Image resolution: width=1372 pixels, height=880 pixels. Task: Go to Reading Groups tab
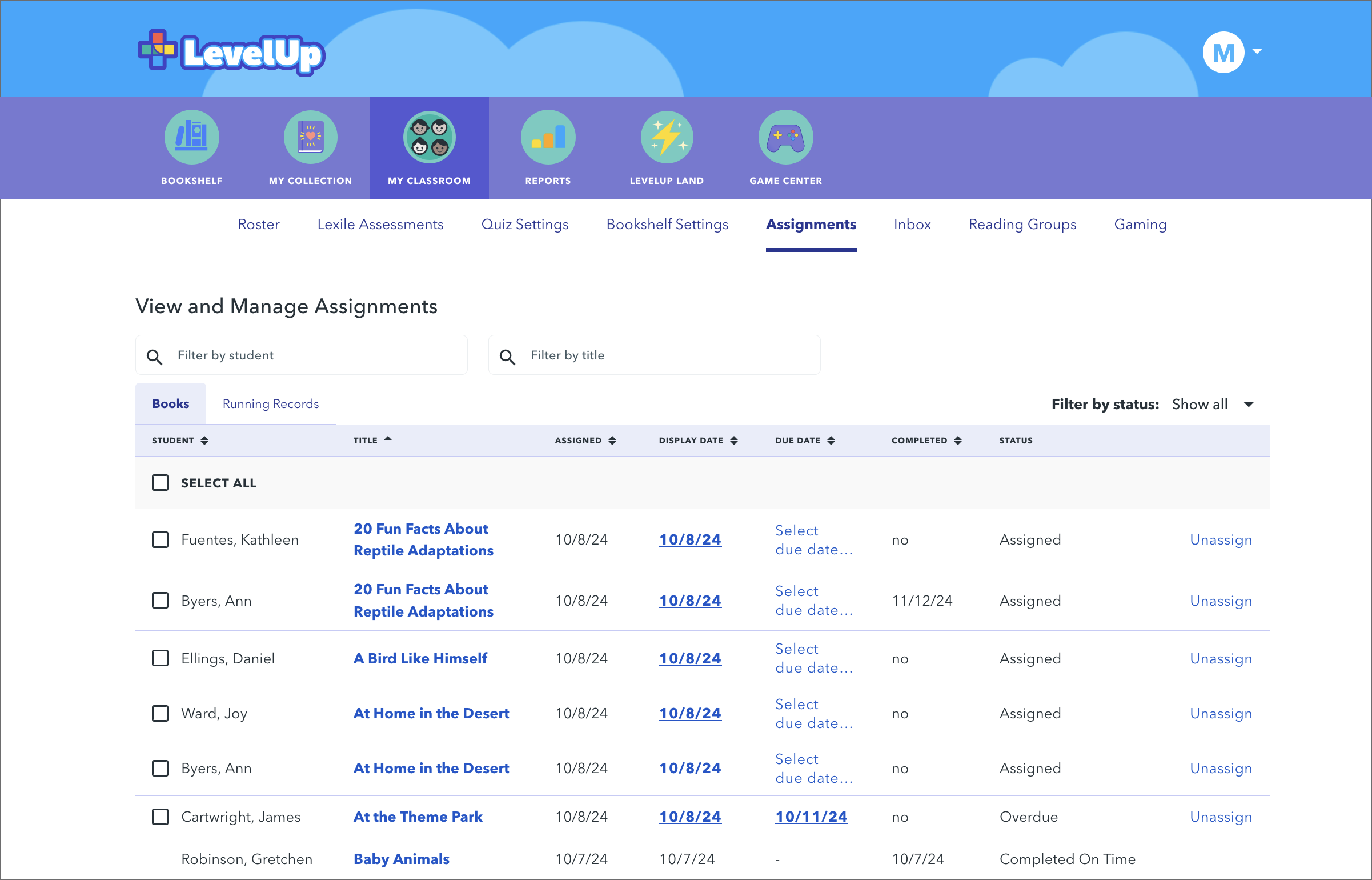1022,225
